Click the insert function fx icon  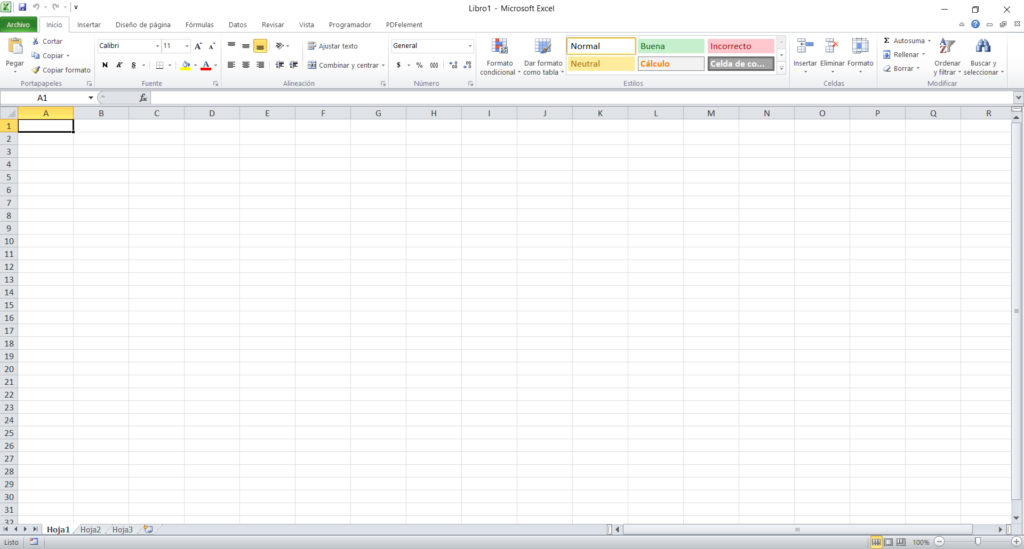tap(143, 98)
